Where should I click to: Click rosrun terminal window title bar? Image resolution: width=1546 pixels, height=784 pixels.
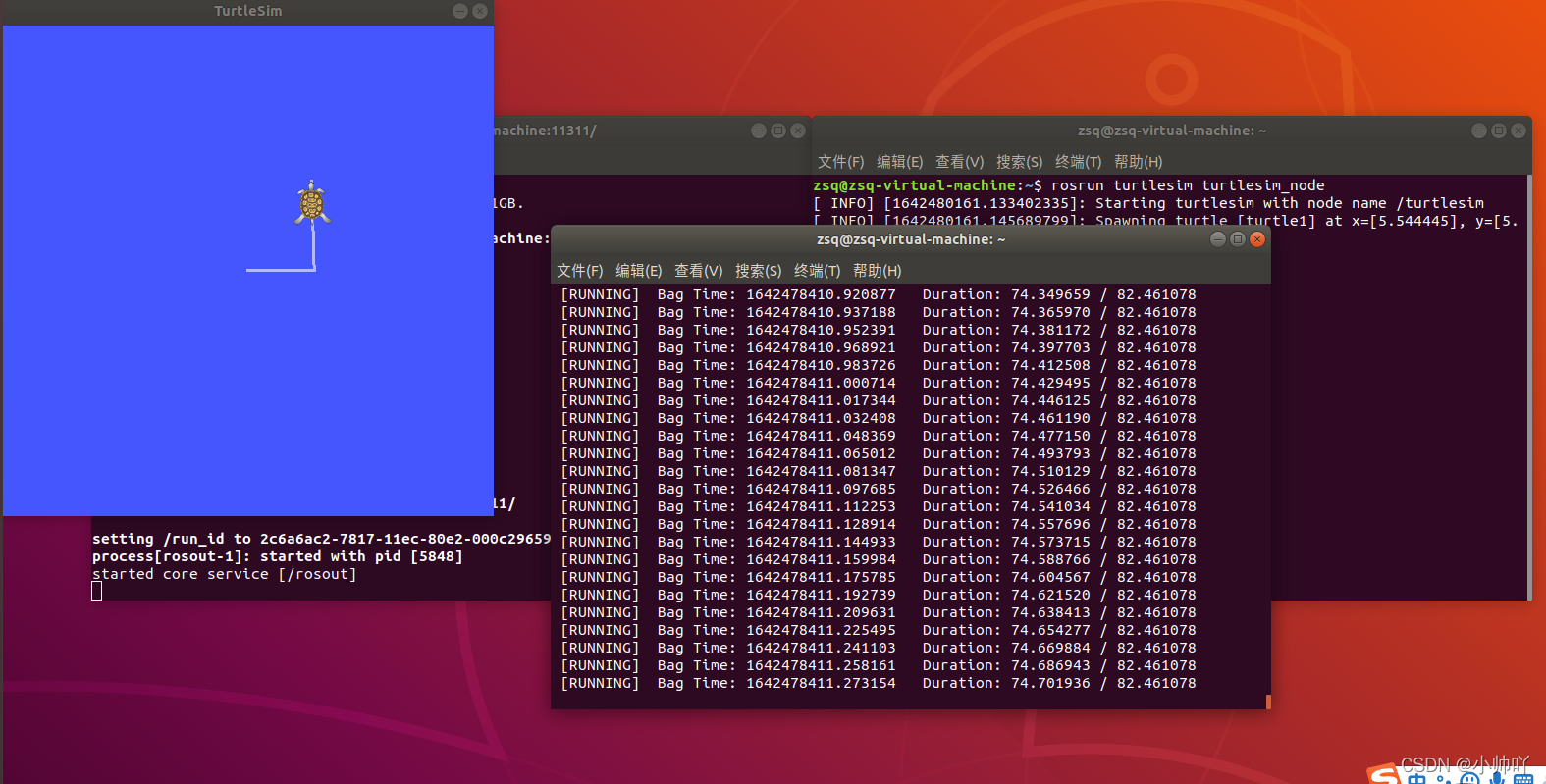[x=1172, y=131]
